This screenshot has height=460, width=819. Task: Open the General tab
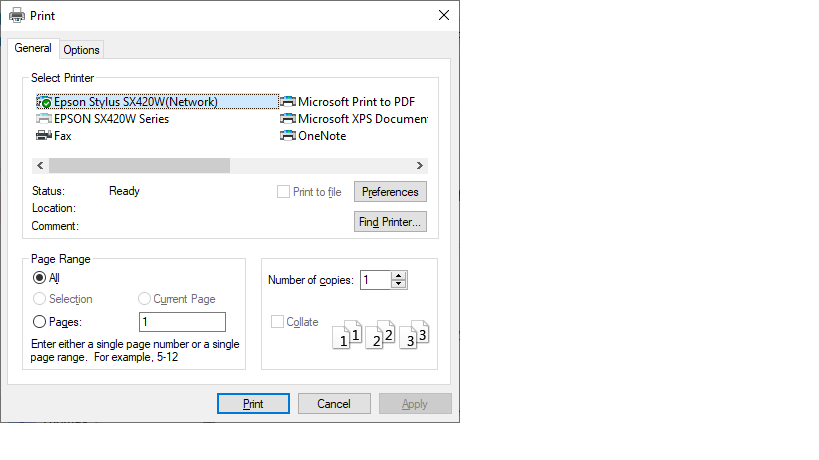33,48
